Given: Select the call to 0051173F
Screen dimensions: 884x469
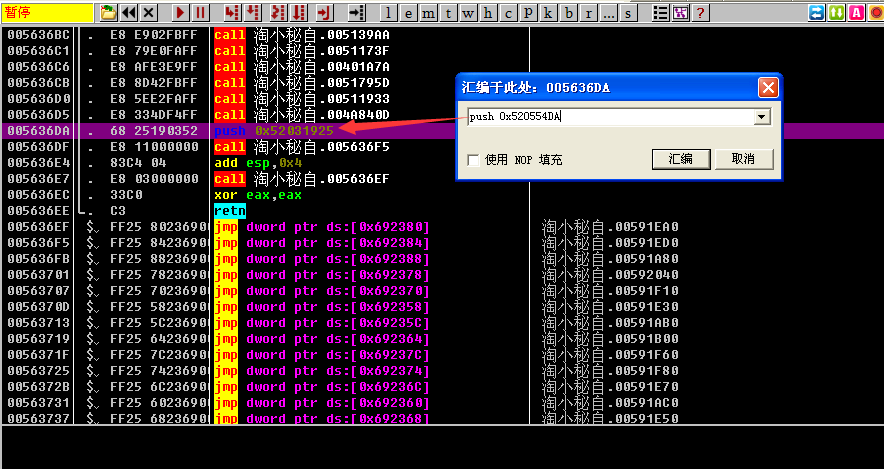Looking at the screenshot, I should (x=302, y=51).
